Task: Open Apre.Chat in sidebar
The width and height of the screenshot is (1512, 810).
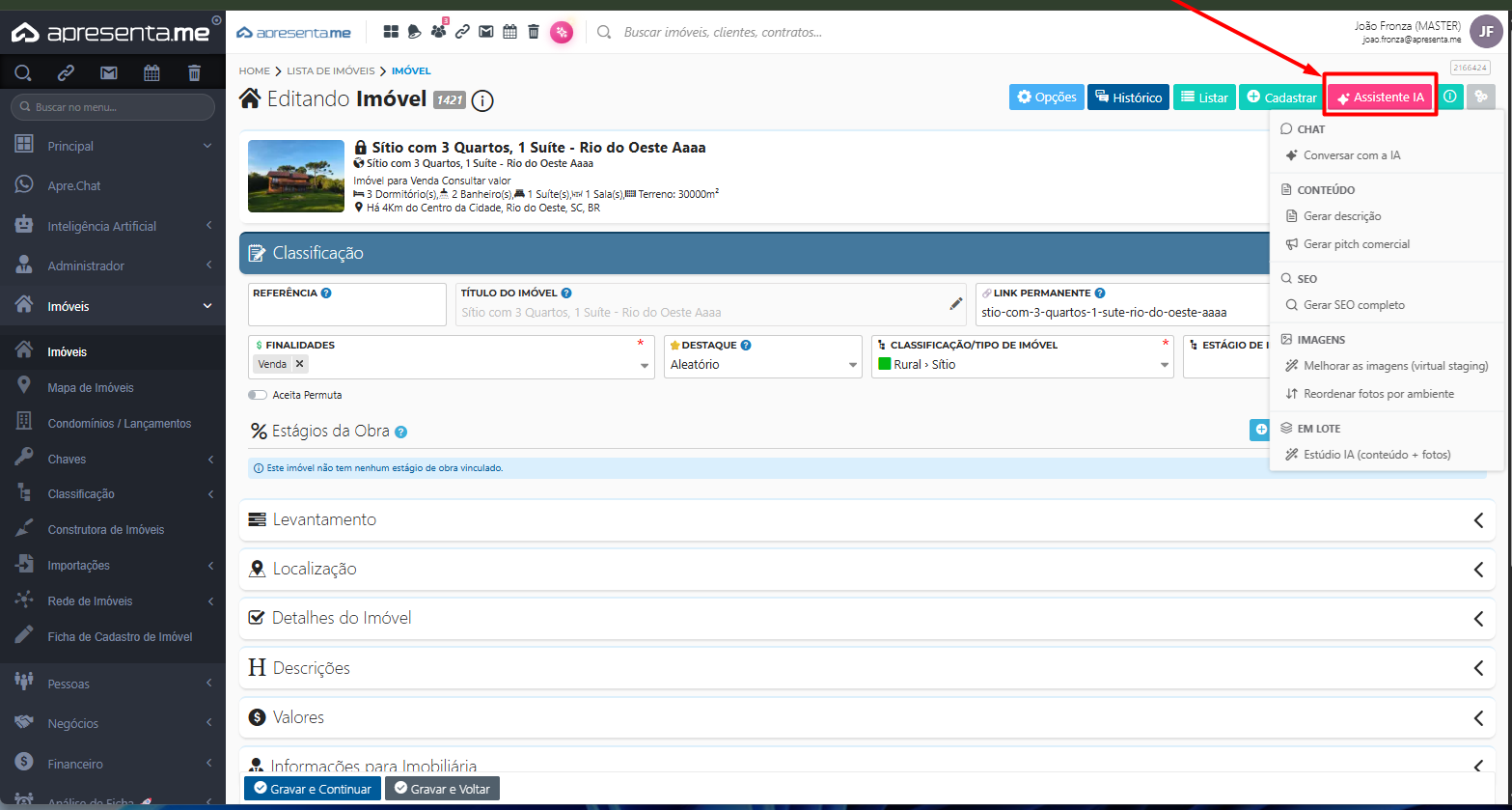Action: (x=74, y=185)
